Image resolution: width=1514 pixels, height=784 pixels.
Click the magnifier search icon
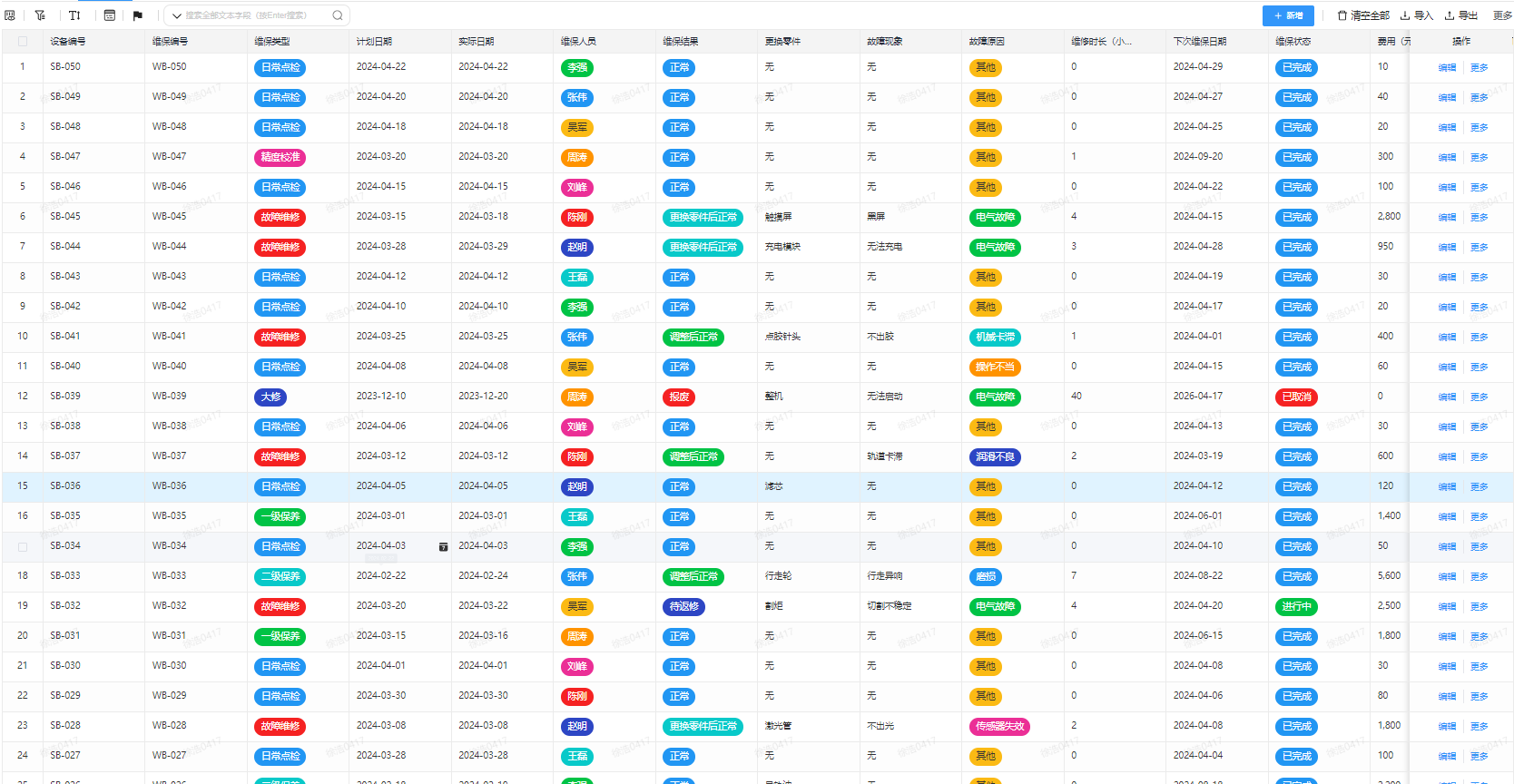click(x=338, y=15)
